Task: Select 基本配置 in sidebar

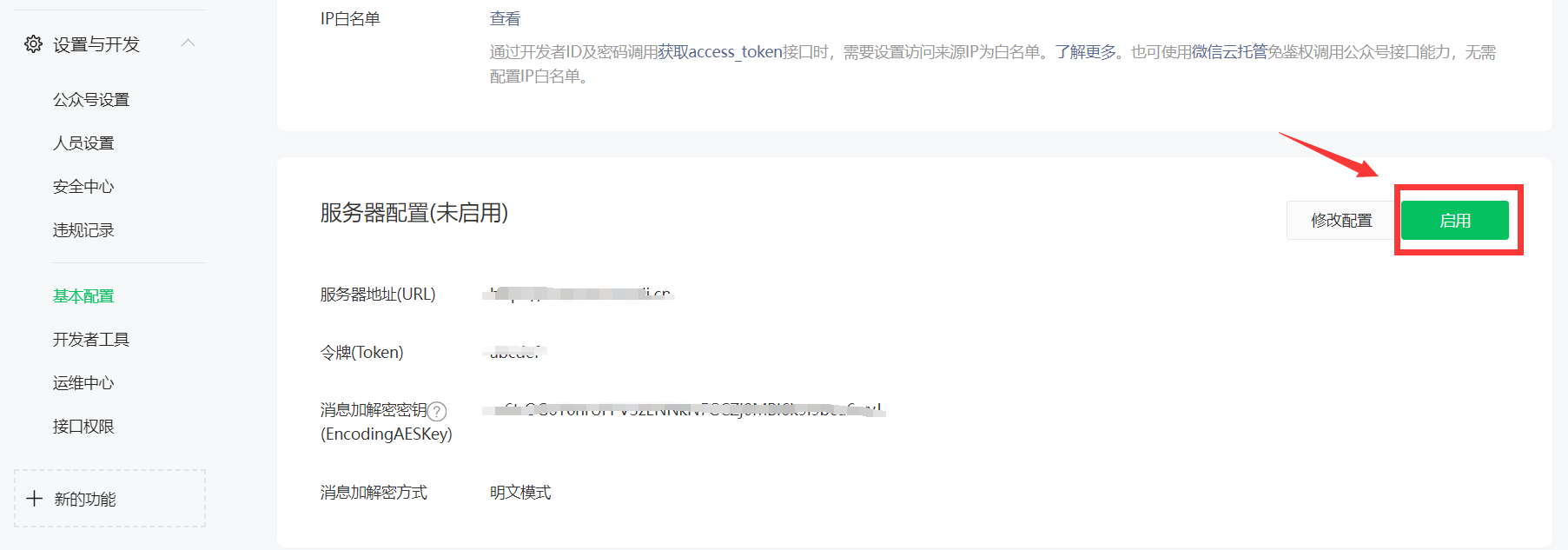Action: click(83, 296)
